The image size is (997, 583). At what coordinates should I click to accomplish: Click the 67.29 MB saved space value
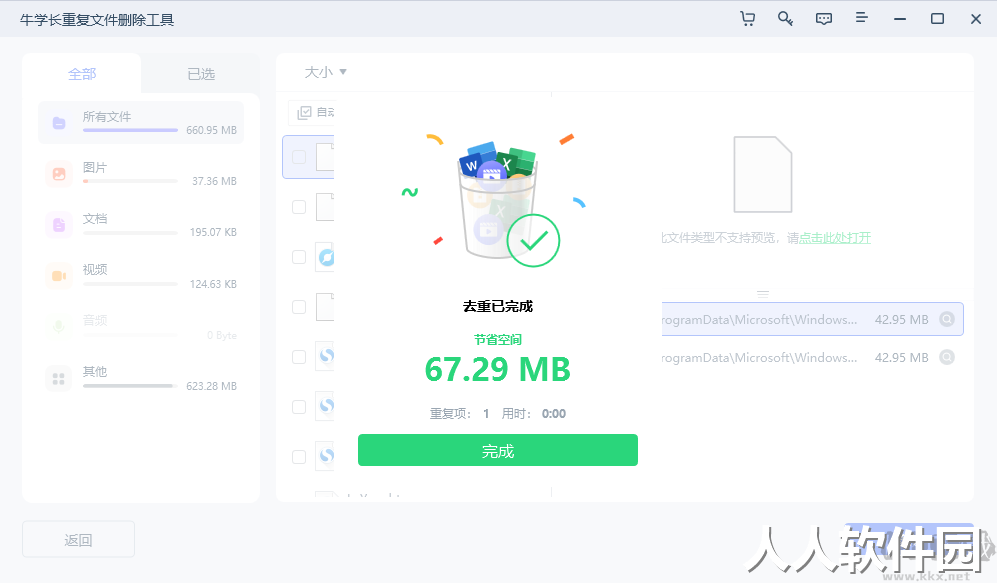coord(498,369)
